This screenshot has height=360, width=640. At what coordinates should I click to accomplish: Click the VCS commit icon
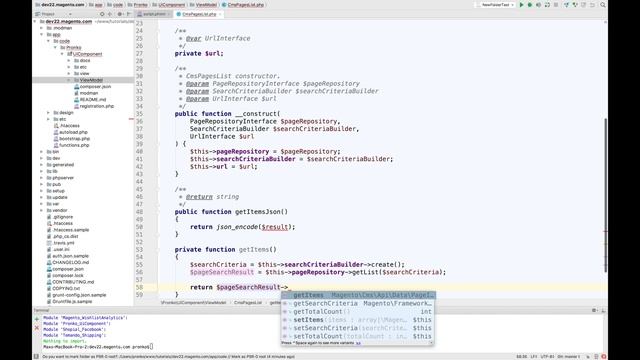coord(575,5)
